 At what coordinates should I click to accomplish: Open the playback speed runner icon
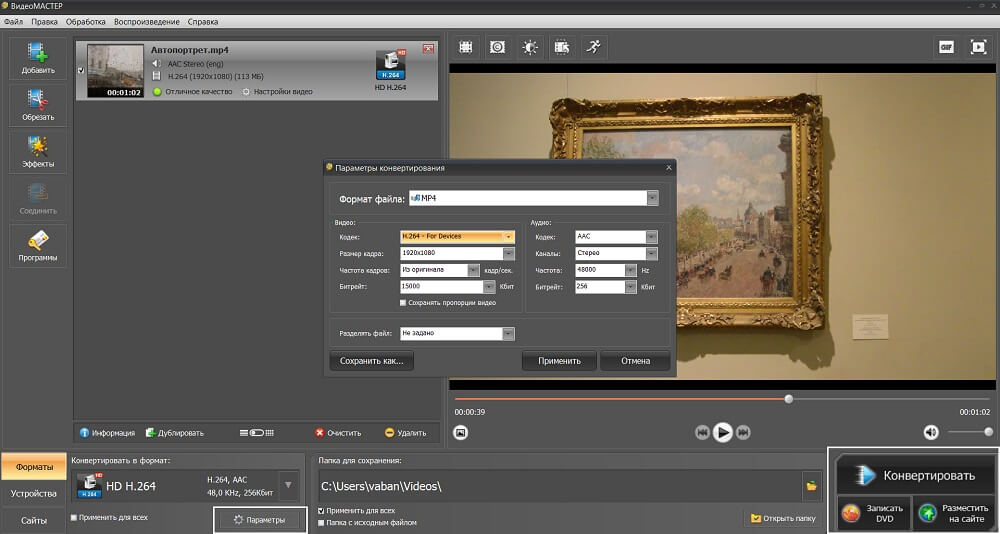[594, 47]
